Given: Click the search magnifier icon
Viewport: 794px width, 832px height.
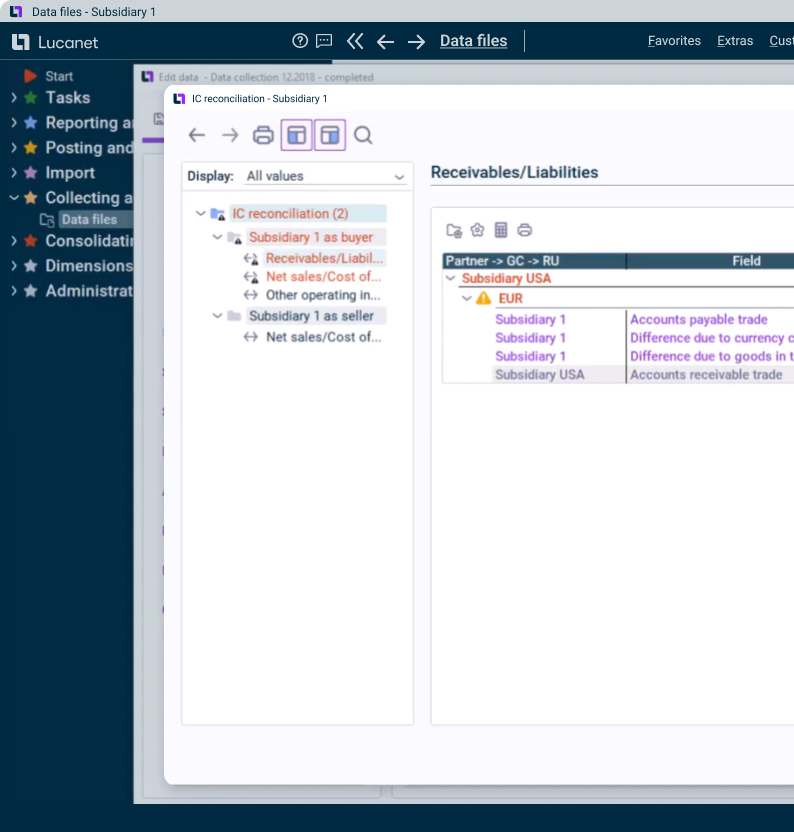Looking at the screenshot, I should (363, 135).
